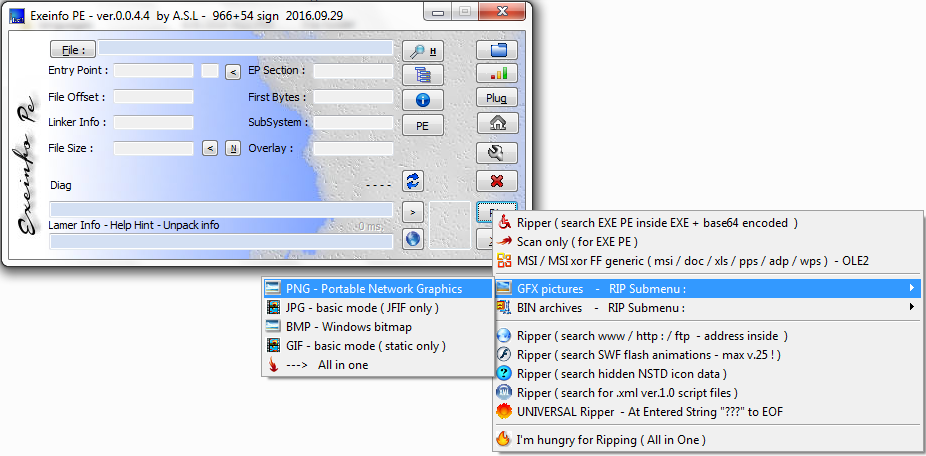Click the globe icon of www Ripper
926x456 pixels.
point(504,336)
